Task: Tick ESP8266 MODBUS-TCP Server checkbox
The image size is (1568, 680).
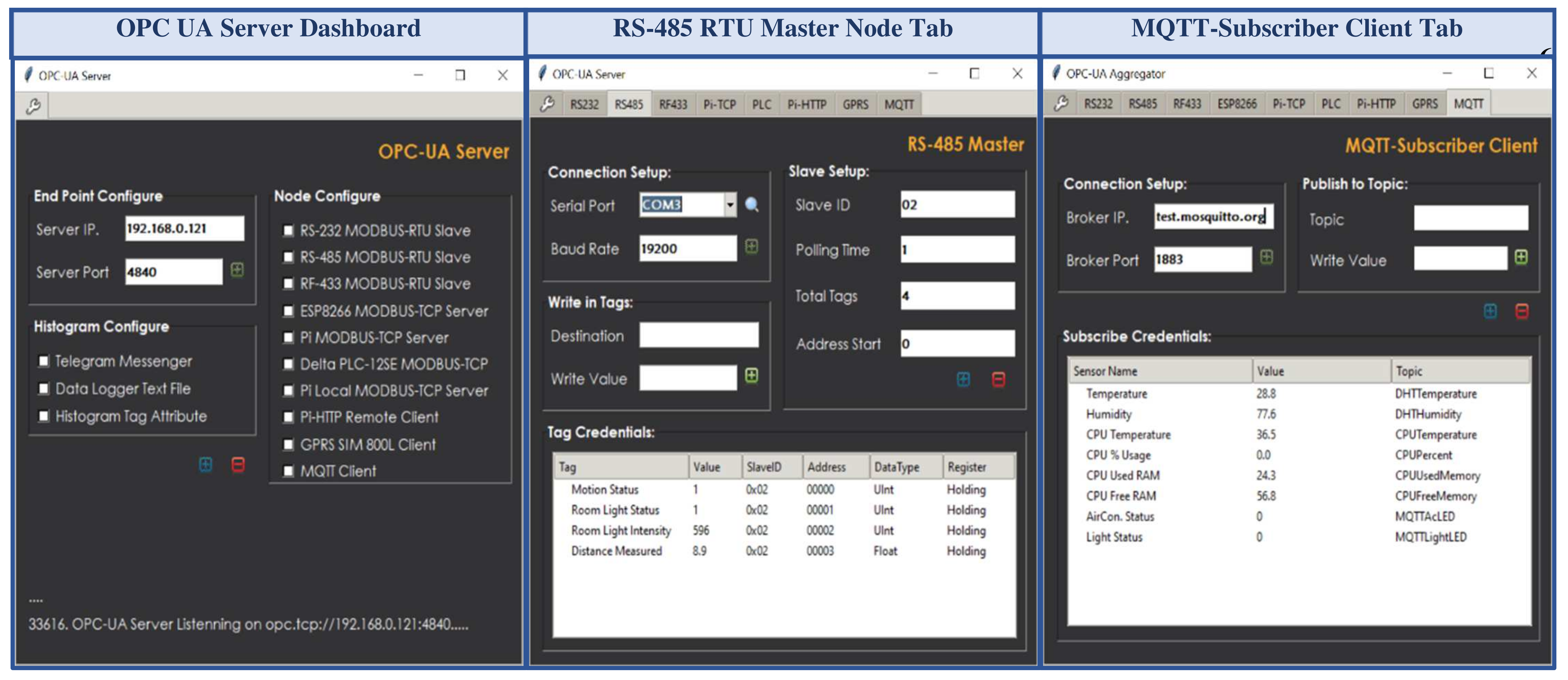Action: coord(288,311)
